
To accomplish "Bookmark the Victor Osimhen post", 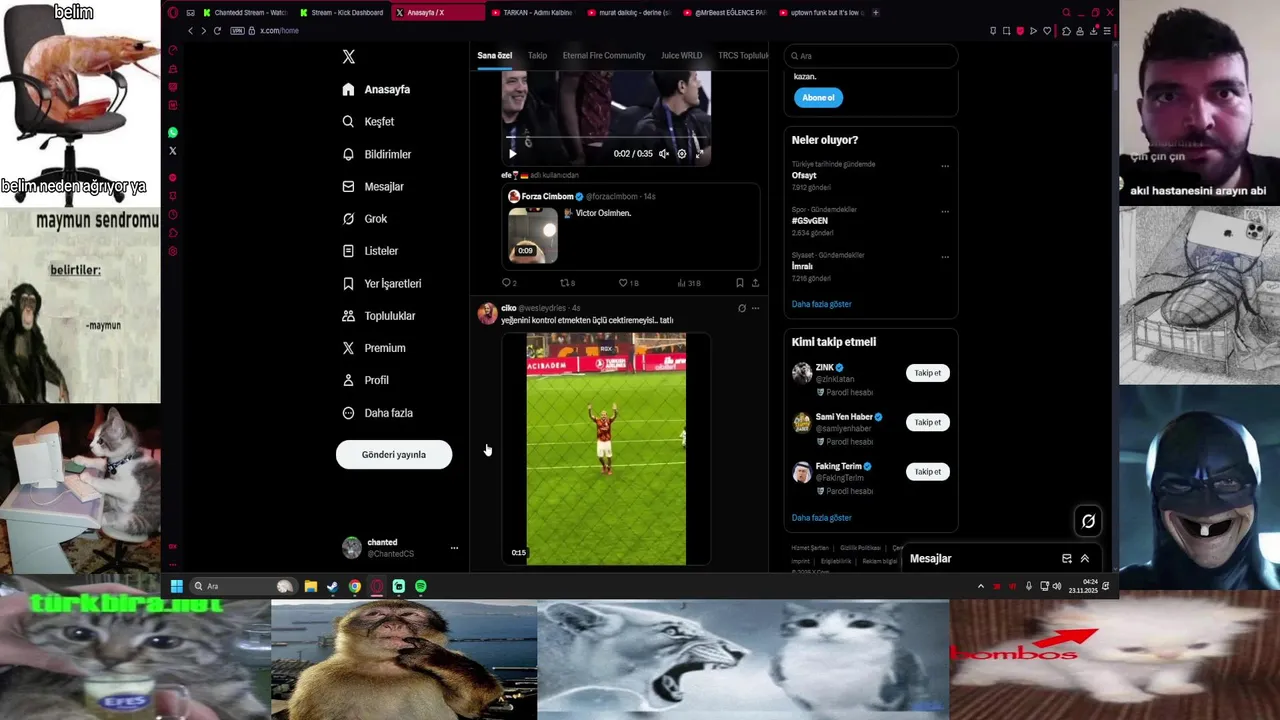I will [739, 283].
